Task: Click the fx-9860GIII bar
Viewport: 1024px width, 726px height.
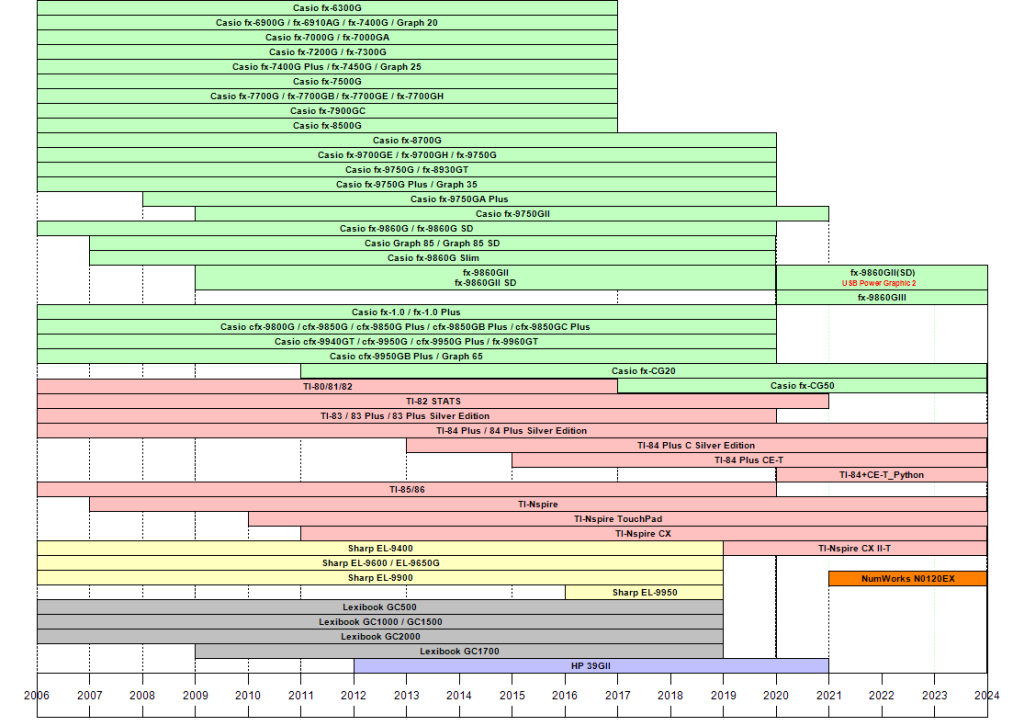Action: pos(882,297)
